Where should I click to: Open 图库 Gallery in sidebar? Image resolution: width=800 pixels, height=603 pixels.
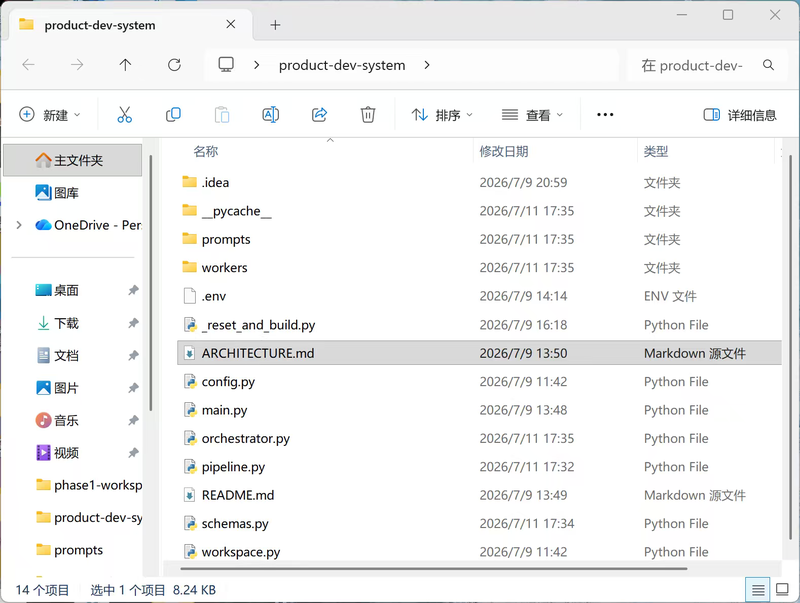57,193
